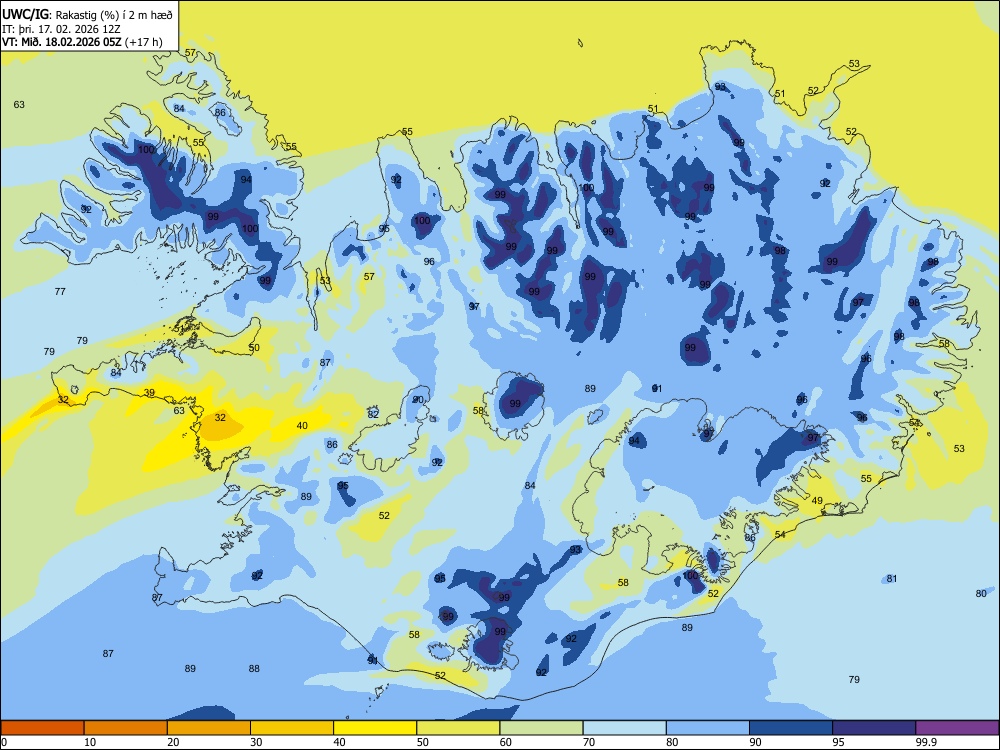Click the map humidity value '39'

149,393
